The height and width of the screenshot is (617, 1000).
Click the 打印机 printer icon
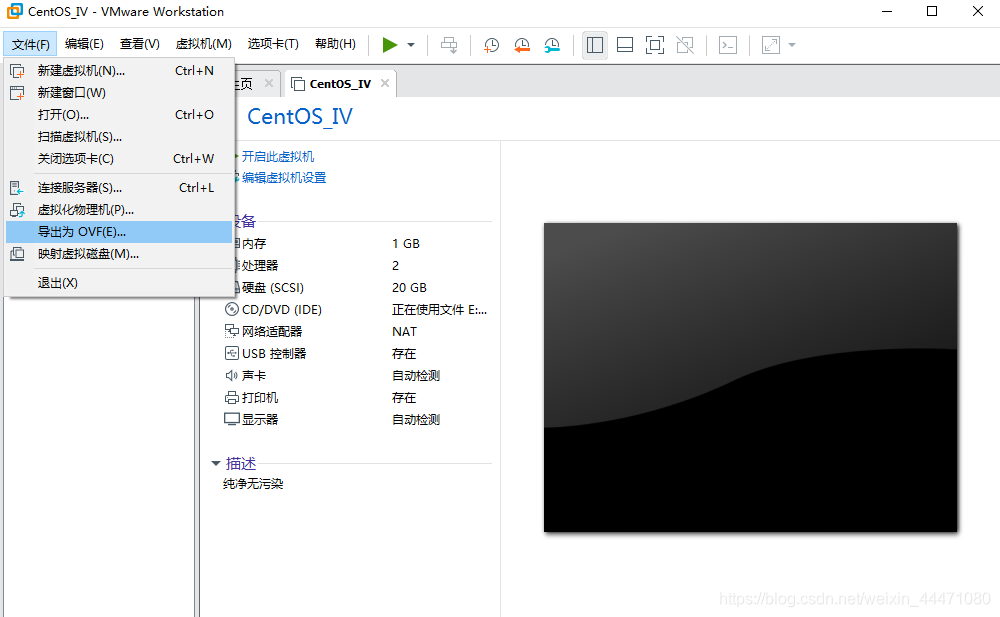point(232,398)
